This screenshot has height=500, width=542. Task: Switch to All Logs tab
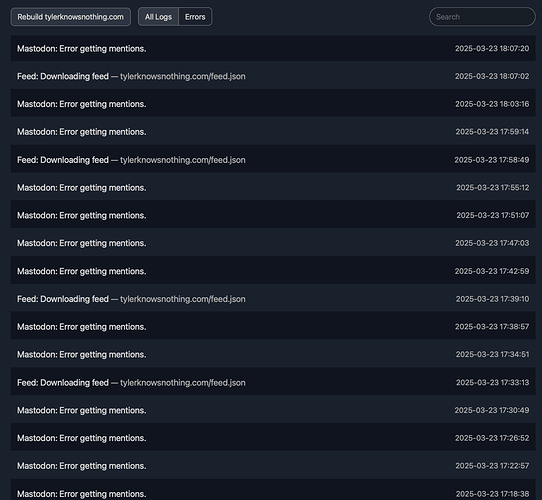[x=158, y=17]
